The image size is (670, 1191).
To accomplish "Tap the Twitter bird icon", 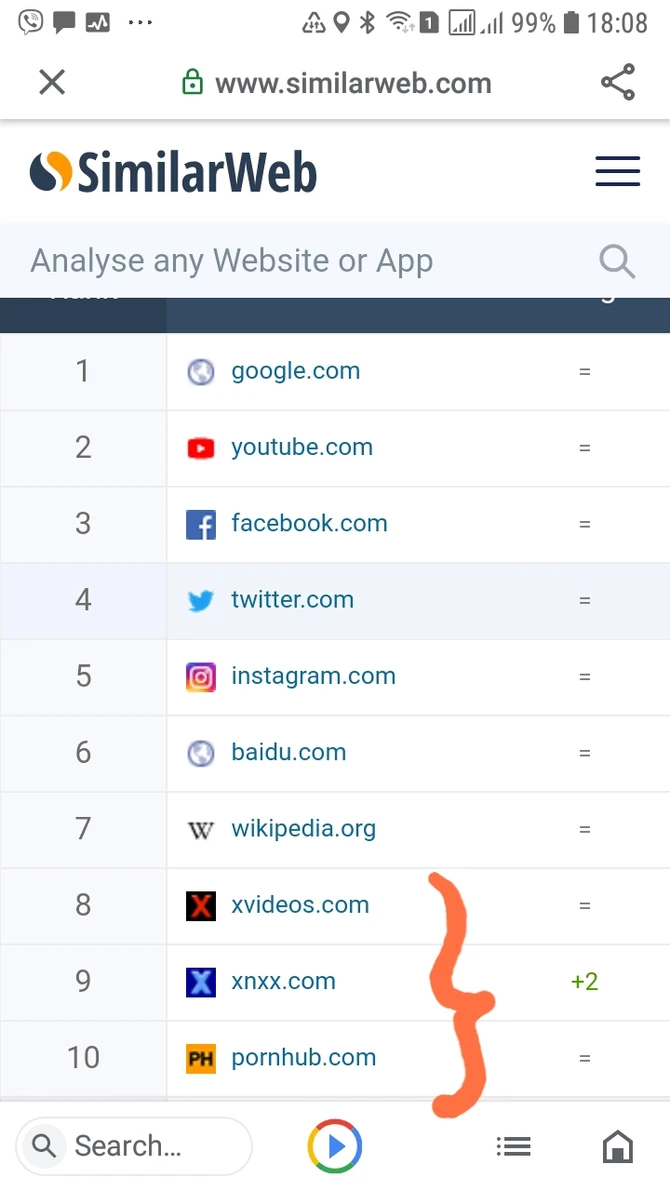I will tap(201, 601).
